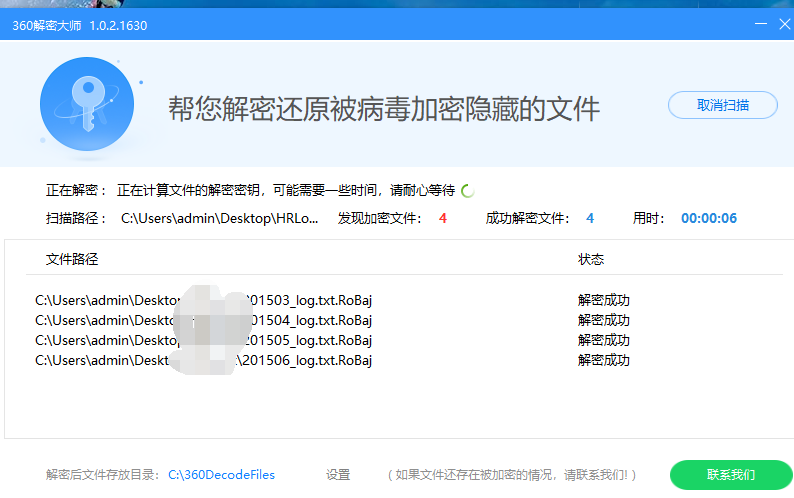Click the 解密后文件存放目录 label

pyautogui.click(x=102, y=475)
